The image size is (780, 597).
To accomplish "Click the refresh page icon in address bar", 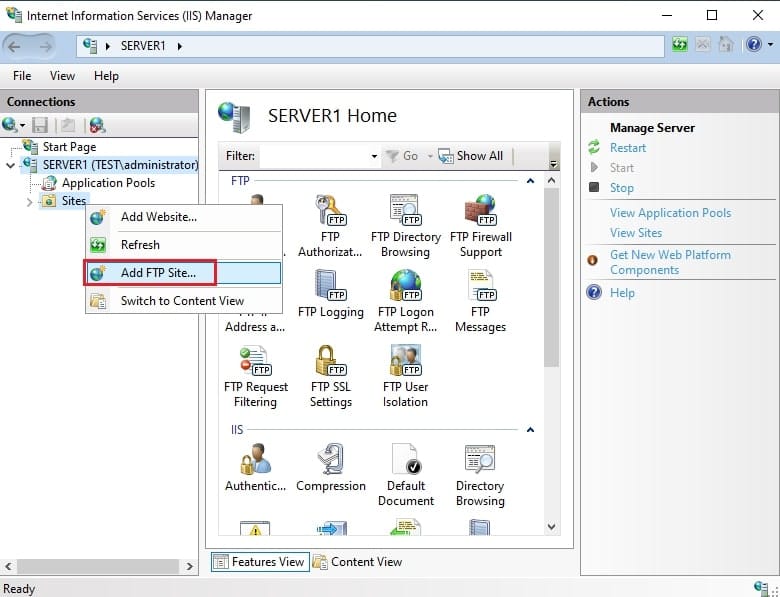I will [x=680, y=45].
